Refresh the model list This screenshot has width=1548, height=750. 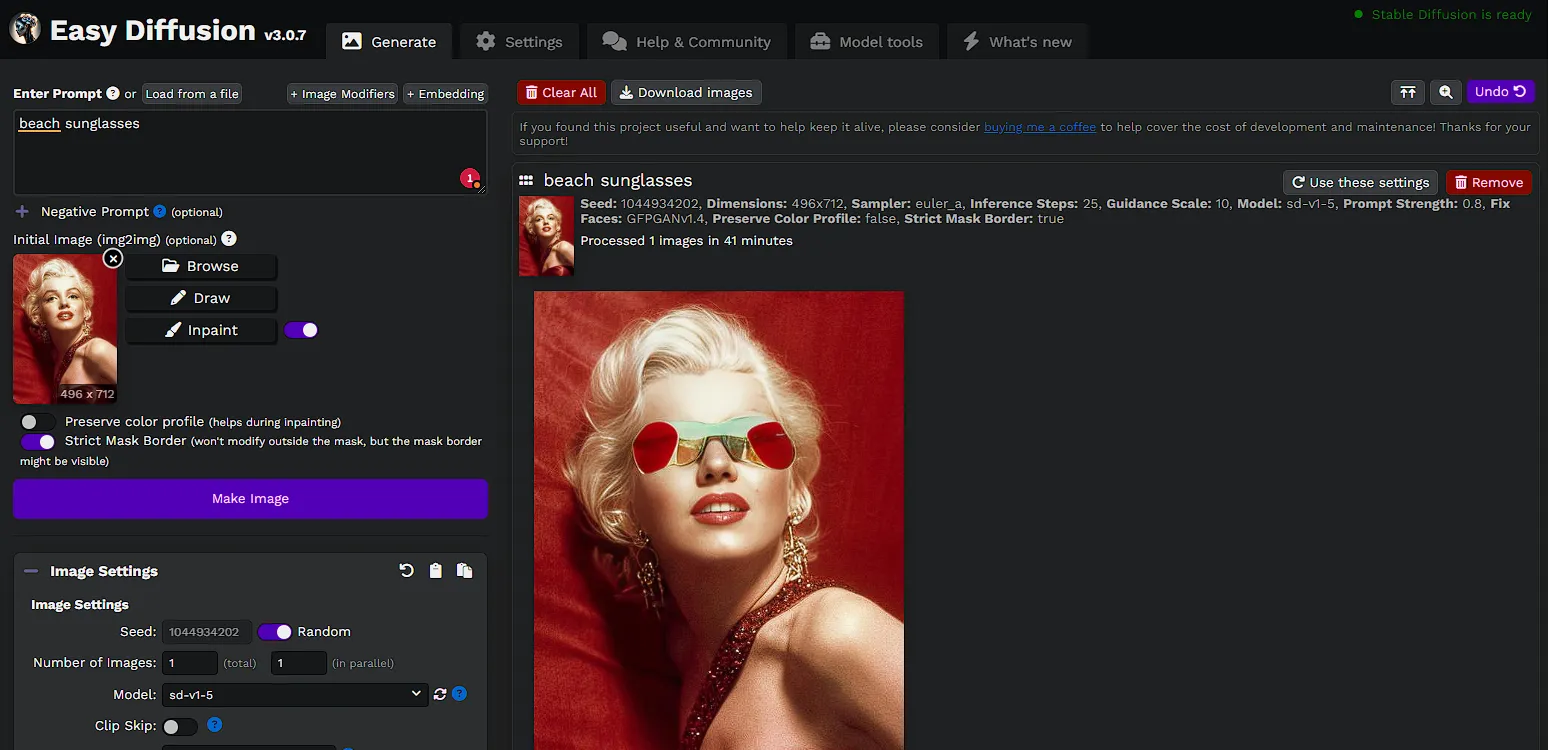440,693
